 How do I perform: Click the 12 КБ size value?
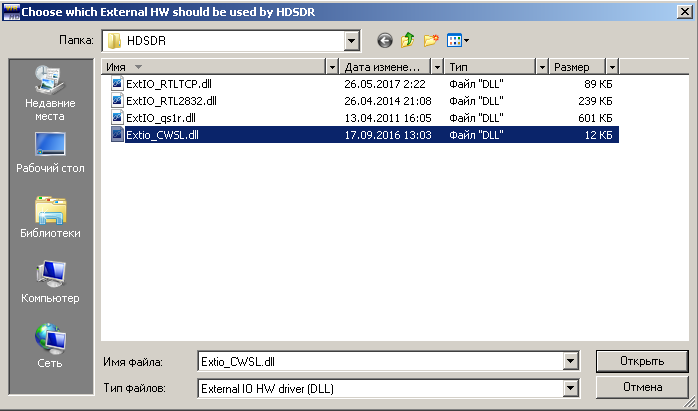(x=598, y=134)
